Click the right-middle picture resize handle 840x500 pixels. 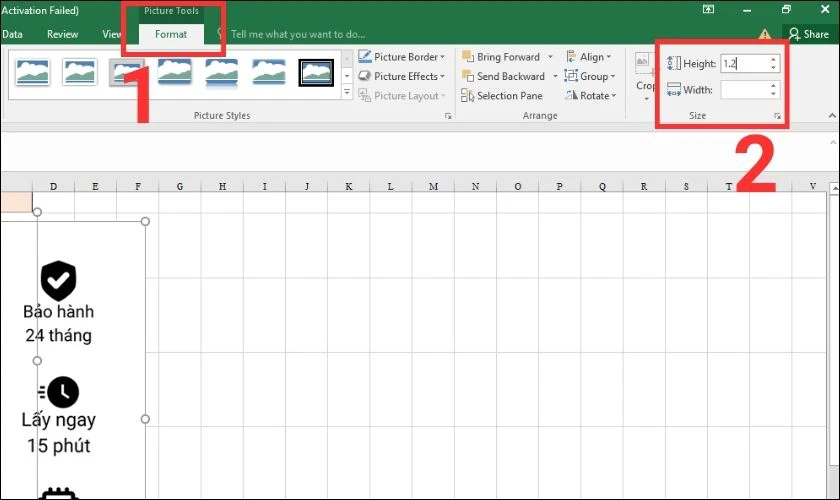145,419
